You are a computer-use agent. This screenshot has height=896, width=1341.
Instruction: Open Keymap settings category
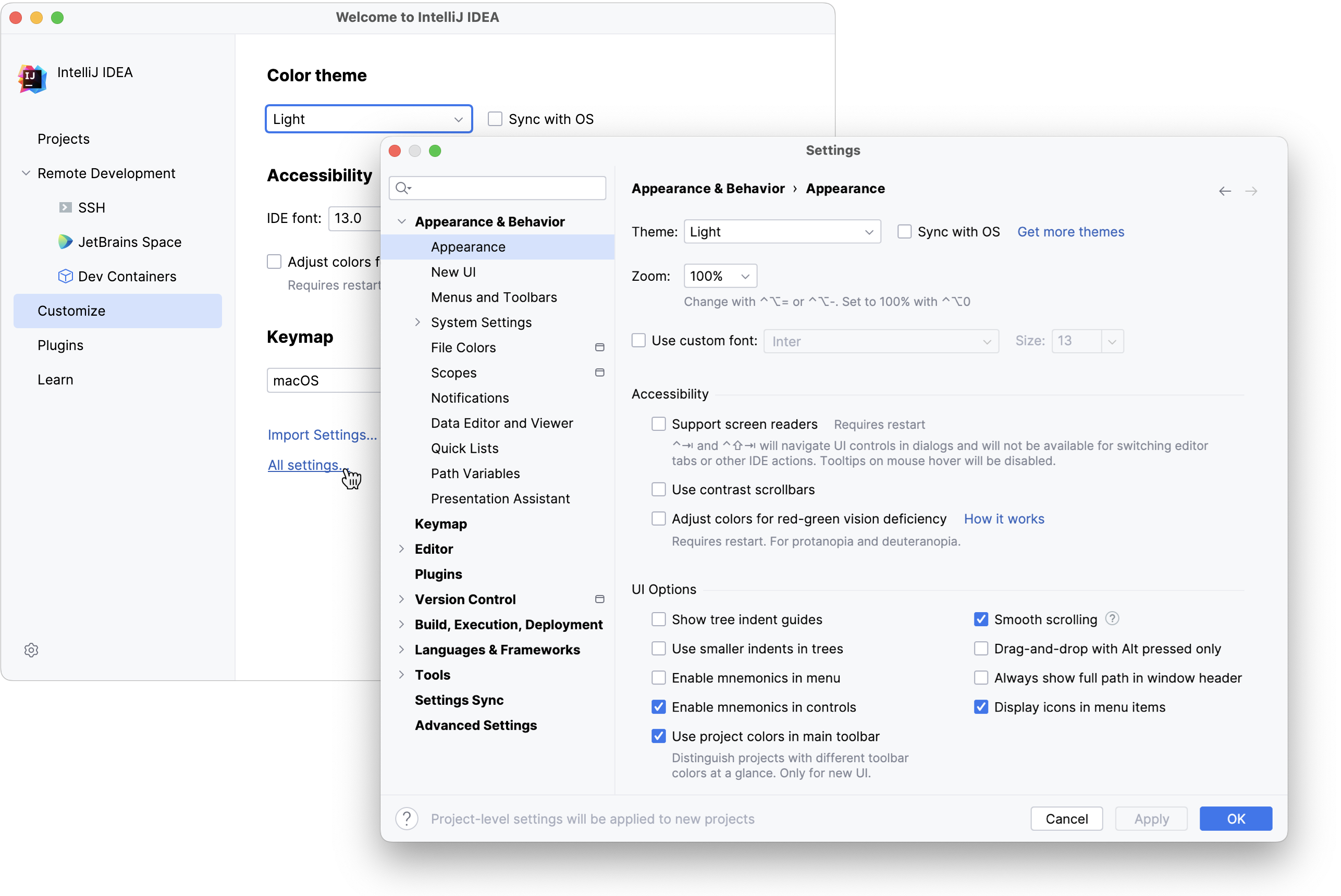click(x=497, y=524)
